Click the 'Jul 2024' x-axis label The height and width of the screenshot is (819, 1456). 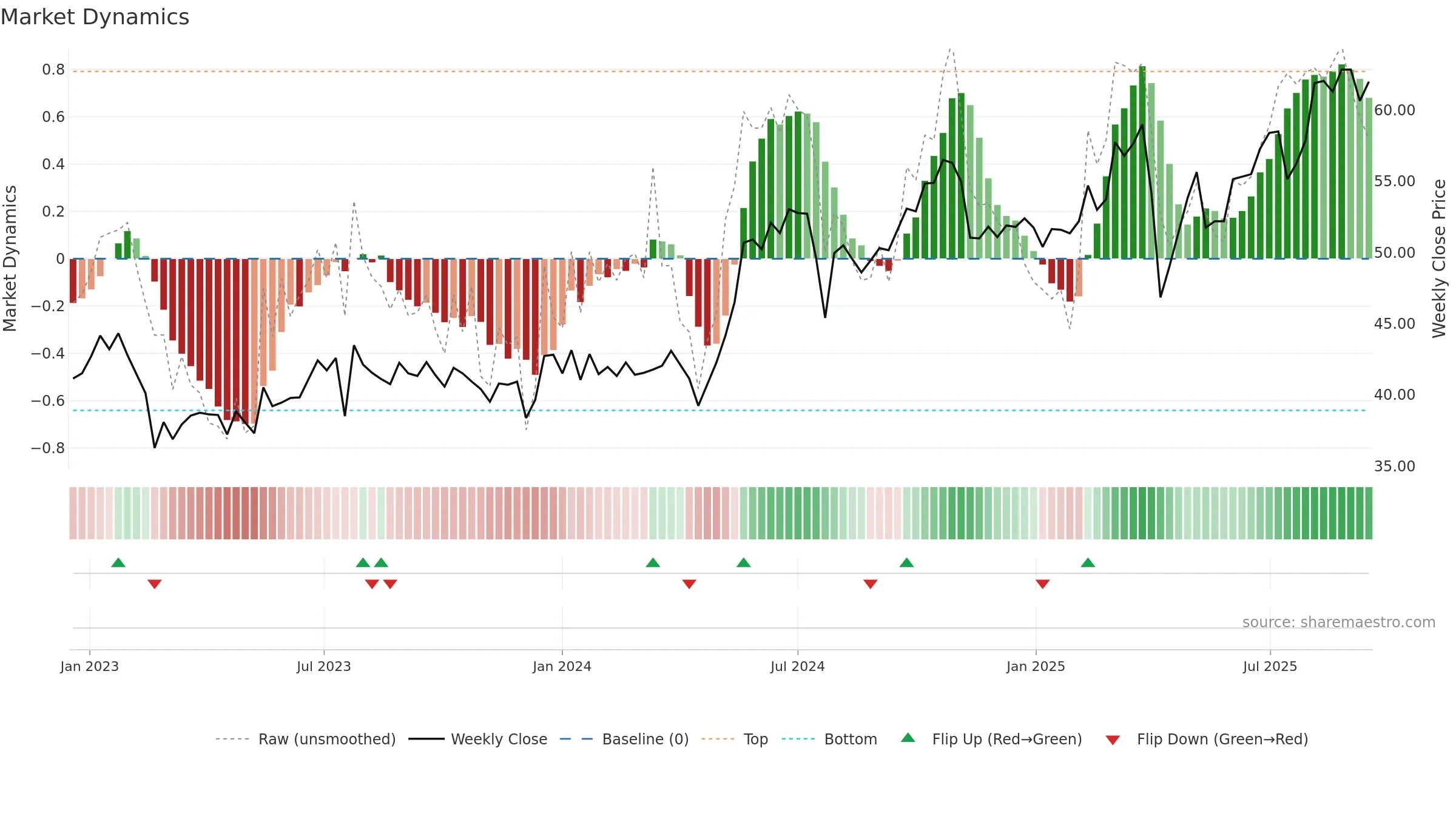[798, 666]
